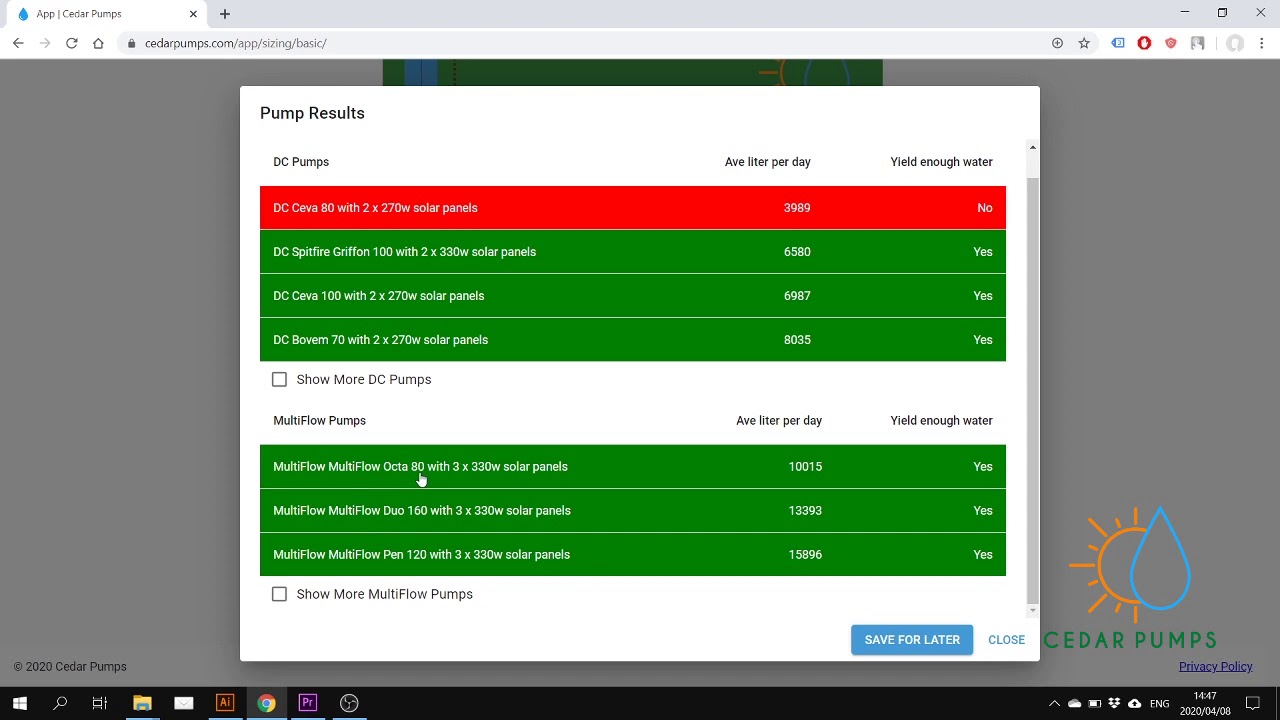Viewport: 1280px width, 720px height.
Task: Open File Explorer from the taskbar
Action: pos(142,703)
